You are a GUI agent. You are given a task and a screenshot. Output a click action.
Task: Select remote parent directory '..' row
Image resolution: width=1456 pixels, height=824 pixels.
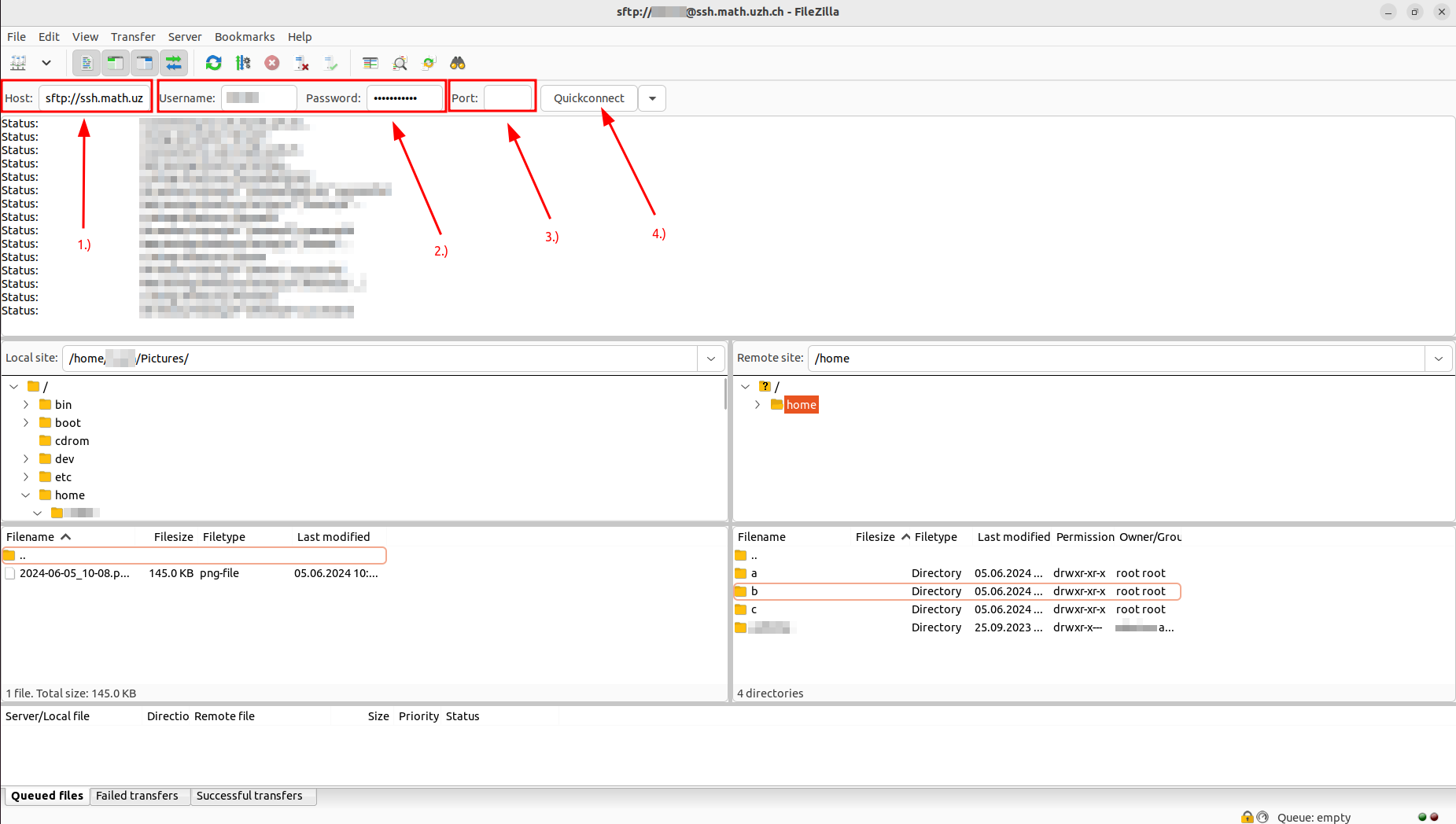click(x=957, y=556)
